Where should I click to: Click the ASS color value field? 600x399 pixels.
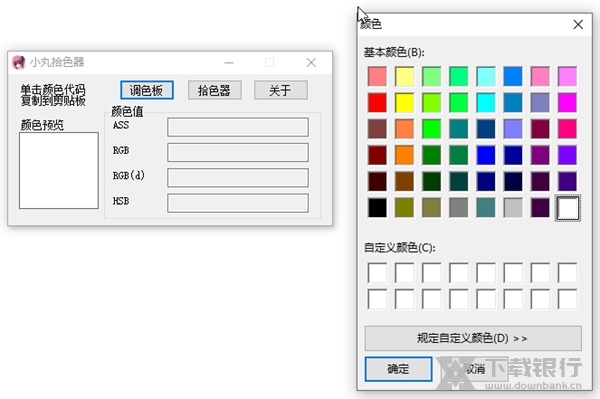coord(238,127)
